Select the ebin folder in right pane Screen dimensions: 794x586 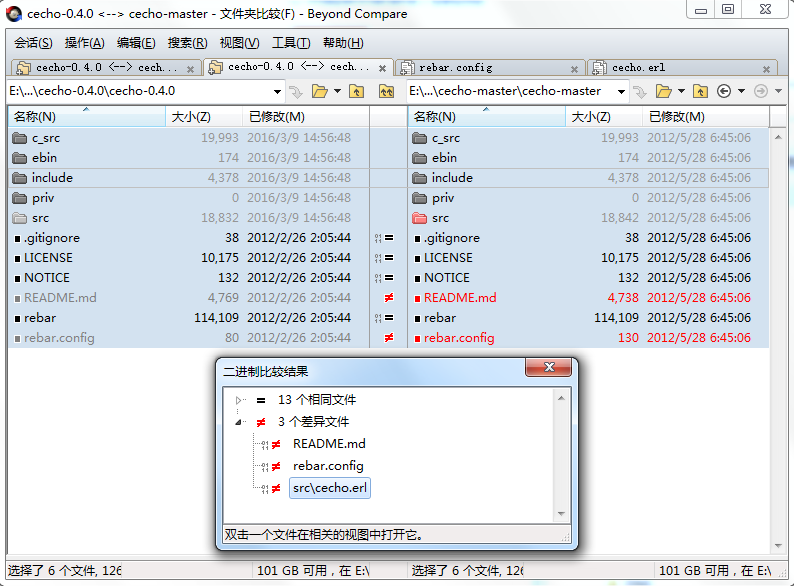point(588,158)
